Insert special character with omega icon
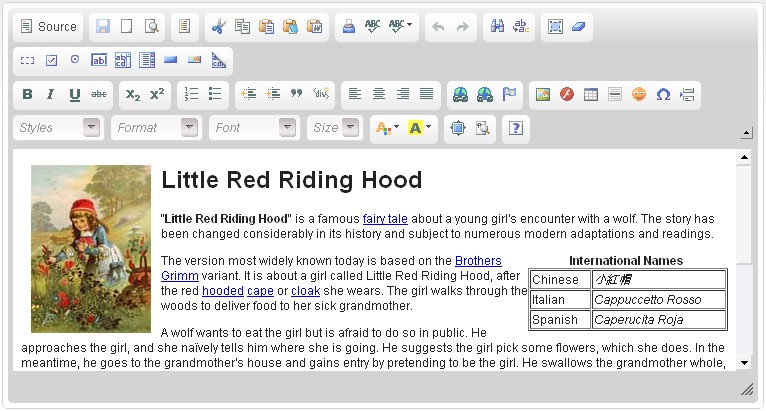The image size is (766, 411). (x=663, y=94)
